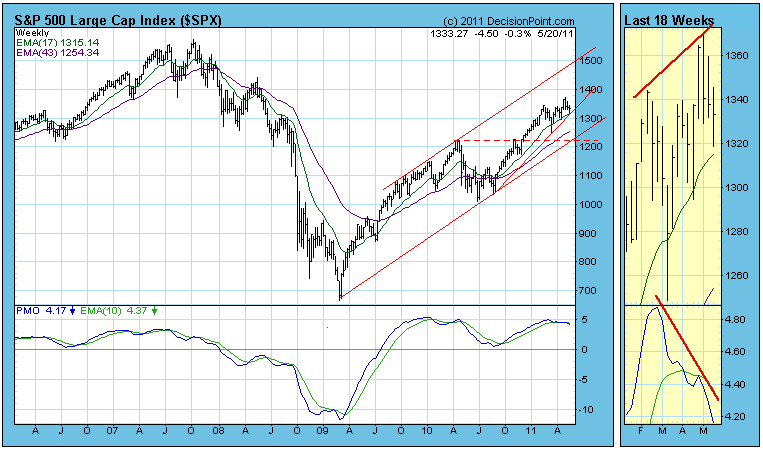Click the "(c) 2011 DecisionPoint.com" copyright text
The image size is (763, 452).
tap(509, 21)
